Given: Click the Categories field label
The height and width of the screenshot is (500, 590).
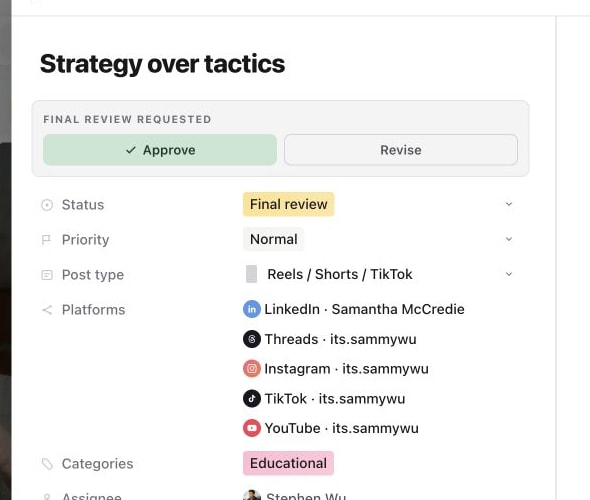Looking at the screenshot, I should pos(97,464).
